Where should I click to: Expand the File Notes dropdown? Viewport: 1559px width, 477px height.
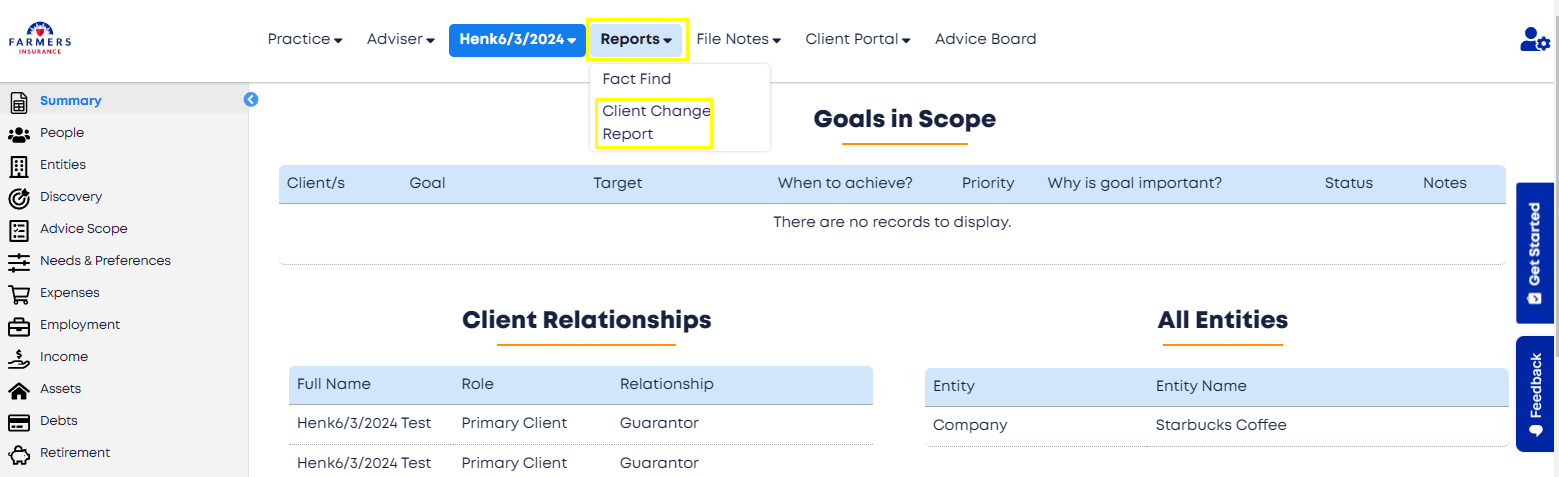point(738,40)
